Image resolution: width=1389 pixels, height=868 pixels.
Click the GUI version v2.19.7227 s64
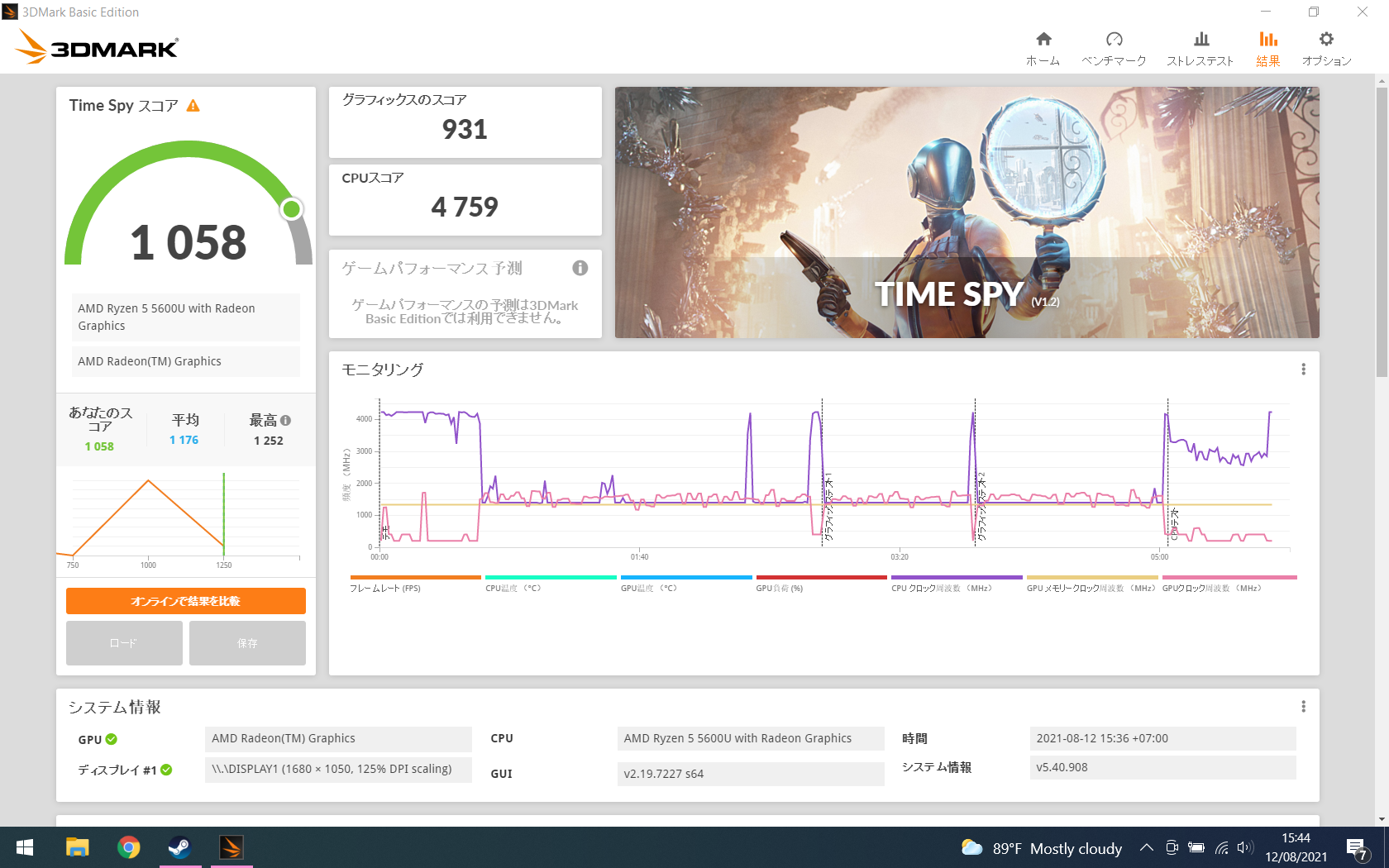coord(751,774)
